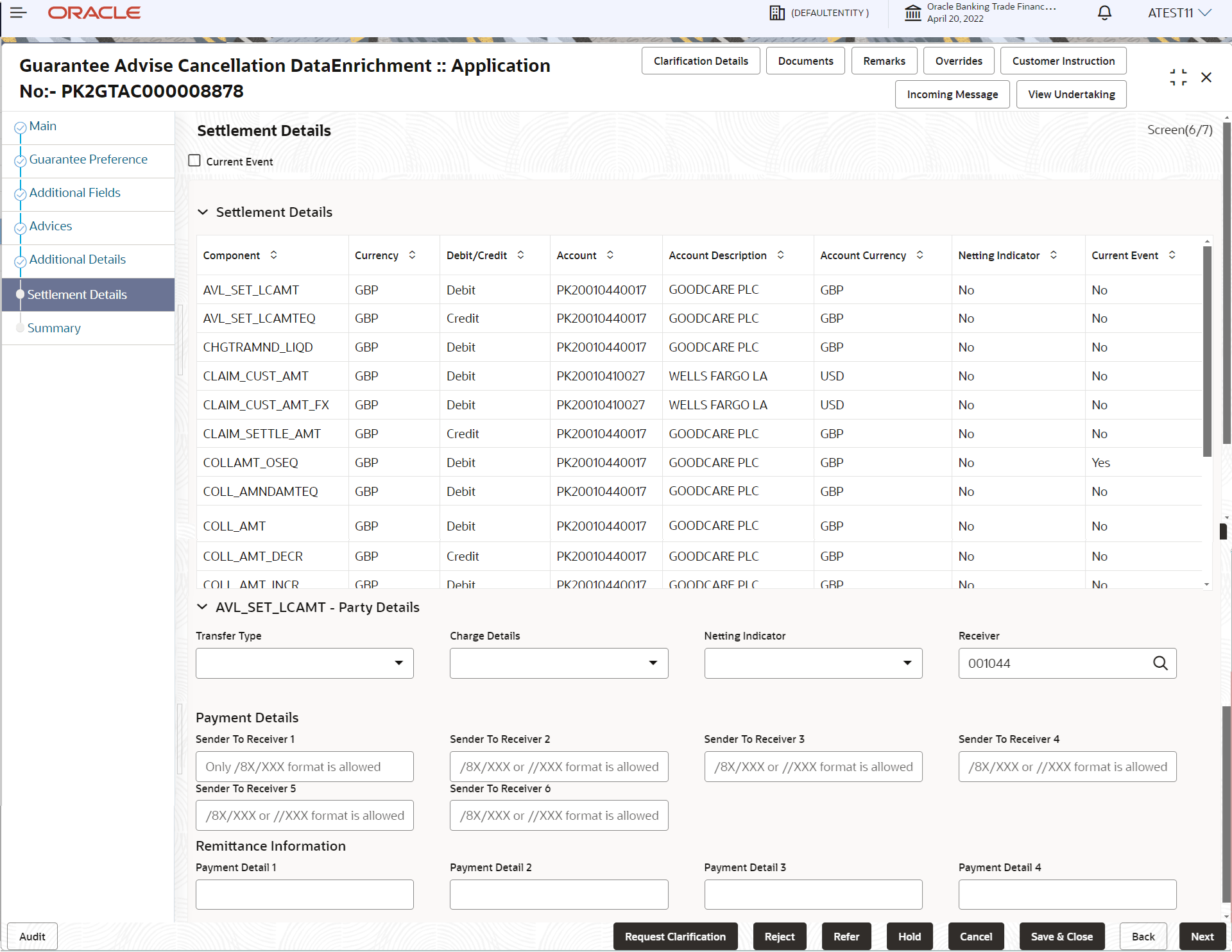This screenshot has width=1232, height=952.
Task: Click the Oracle logo
Action: 94,12
